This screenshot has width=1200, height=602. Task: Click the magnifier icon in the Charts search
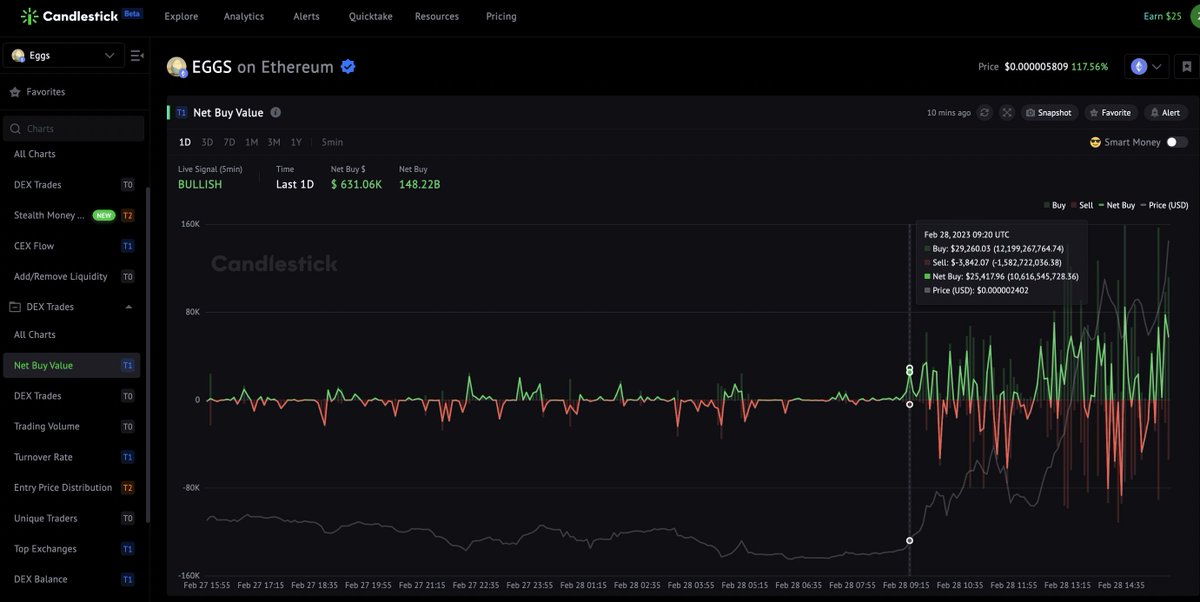click(x=16, y=128)
